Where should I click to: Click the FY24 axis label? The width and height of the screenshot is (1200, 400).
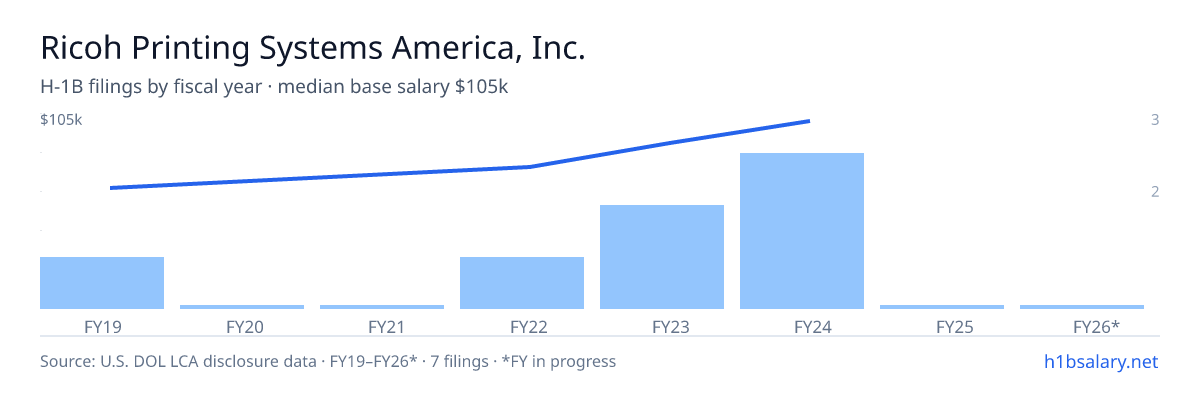pos(802,326)
